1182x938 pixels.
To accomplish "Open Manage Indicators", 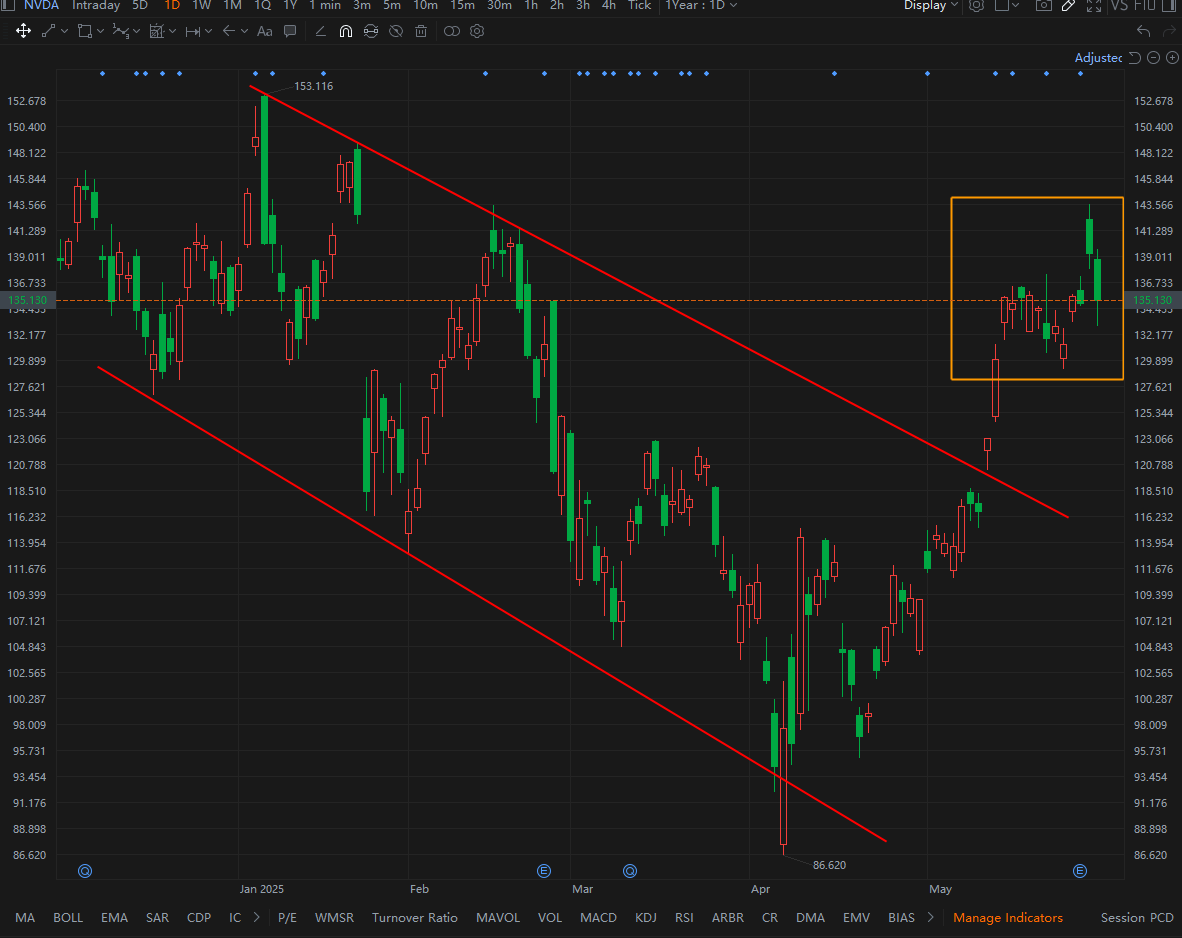I will tap(1008, 918).
